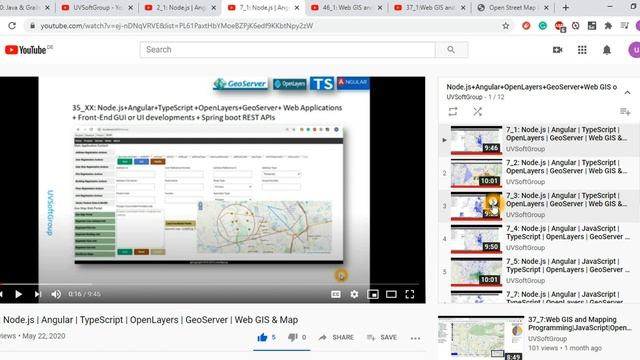Close the 7_1: Node.js tab

click(297, 7)
